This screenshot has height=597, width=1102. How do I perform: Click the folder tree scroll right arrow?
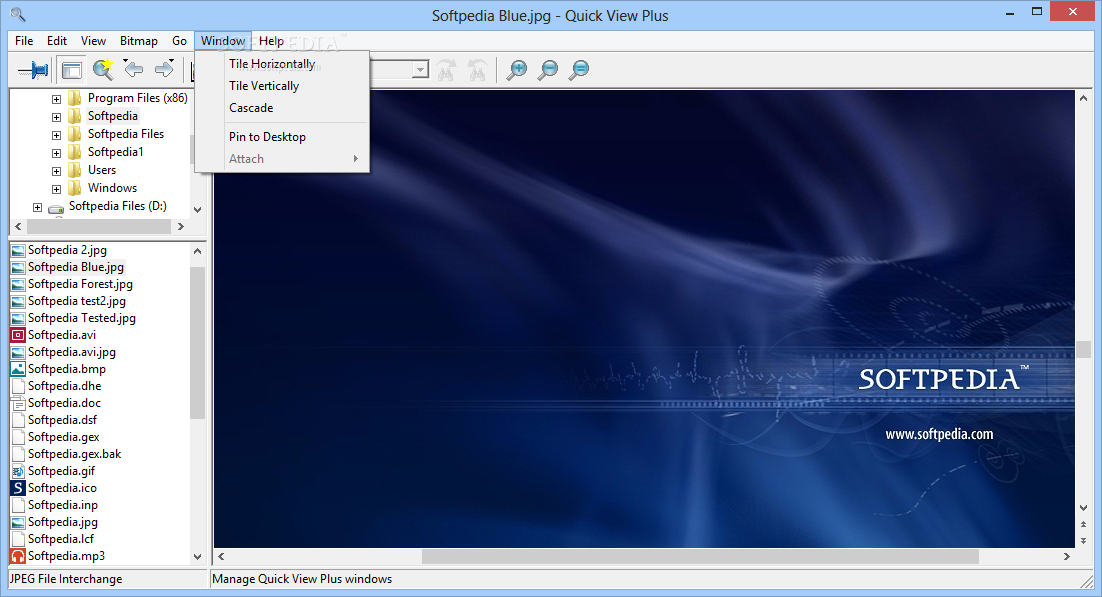point(181,226)
